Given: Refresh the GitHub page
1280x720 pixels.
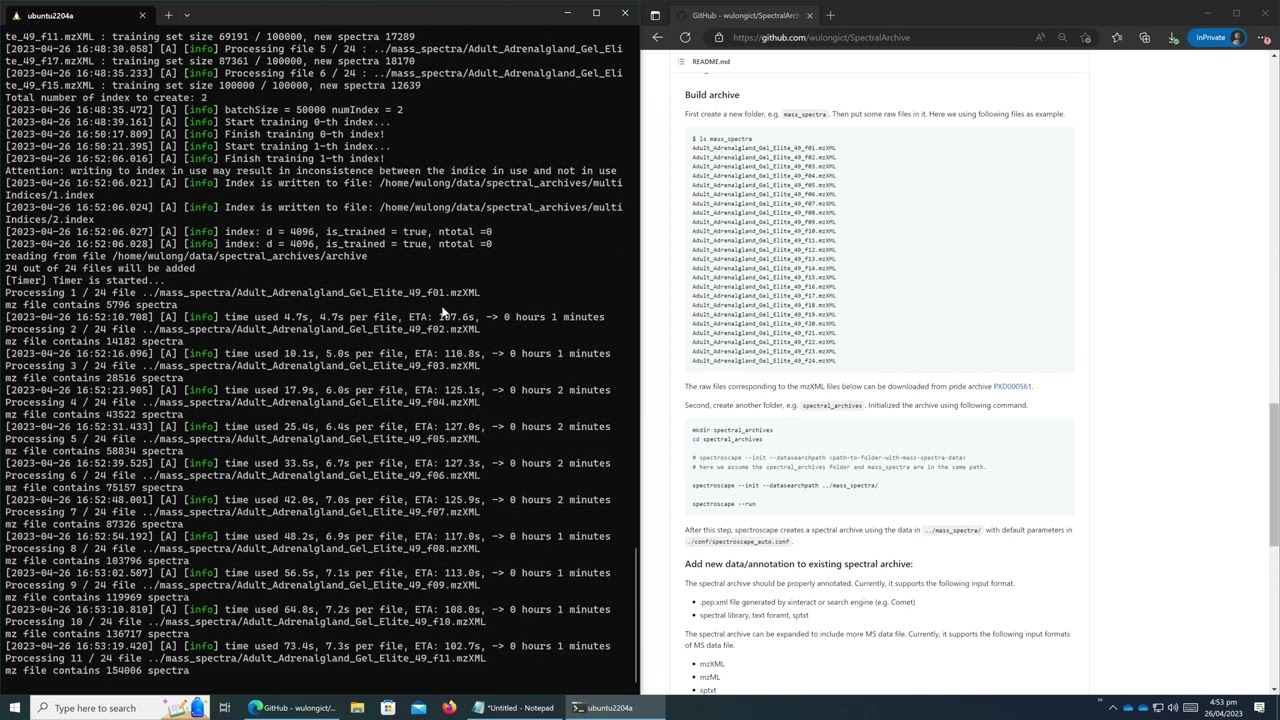Looking at the screenshot, I should 685,37.
